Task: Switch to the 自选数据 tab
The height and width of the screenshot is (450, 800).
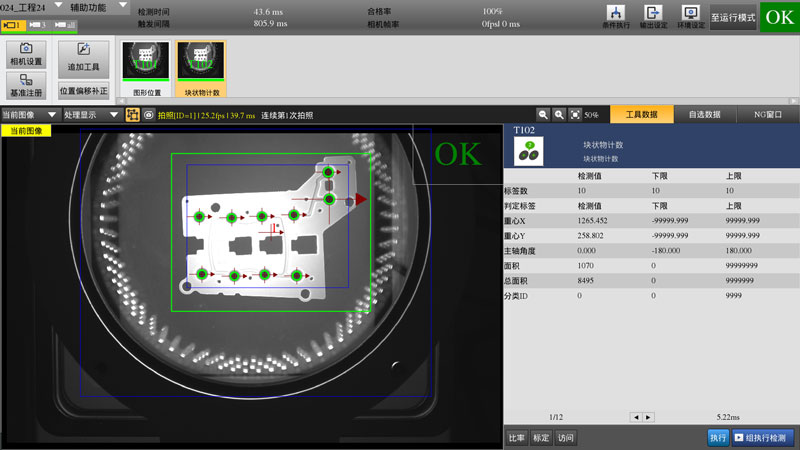Action: click(x=704, y=115)
